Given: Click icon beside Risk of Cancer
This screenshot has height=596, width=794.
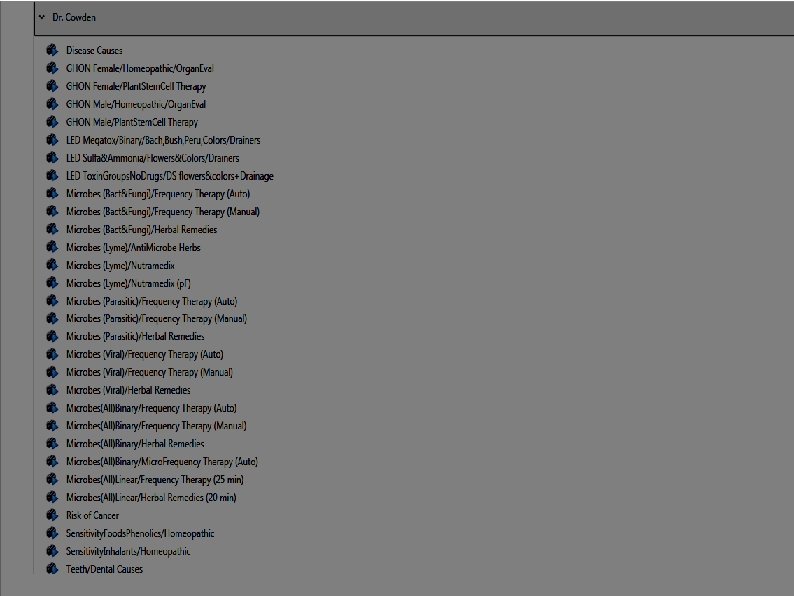Looking at the screenshot, I should point(52,515).
